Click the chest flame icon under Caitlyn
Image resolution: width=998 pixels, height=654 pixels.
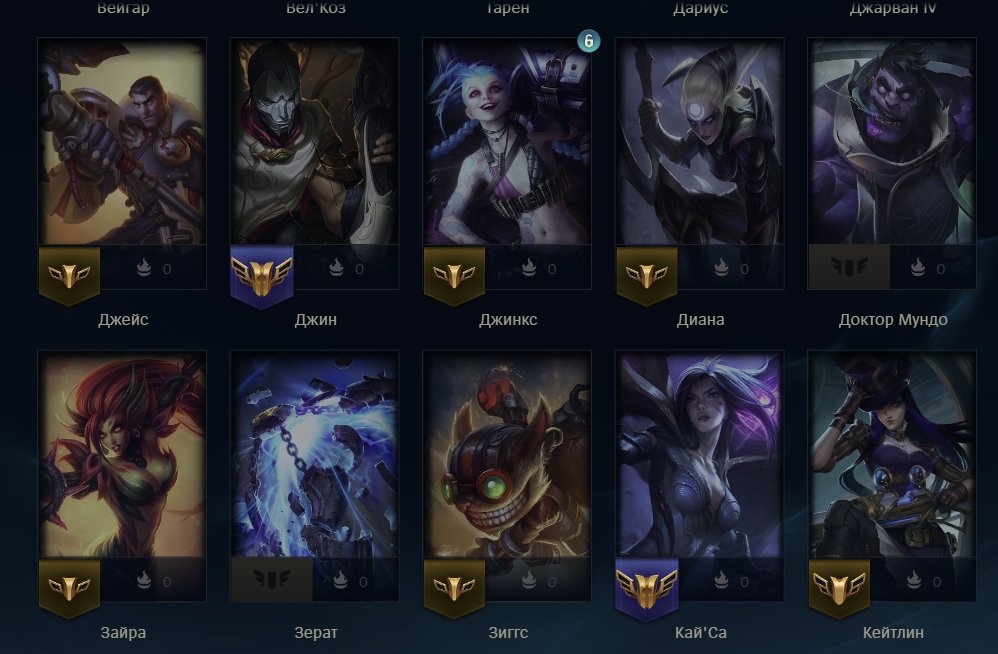(x=914, y=580)
